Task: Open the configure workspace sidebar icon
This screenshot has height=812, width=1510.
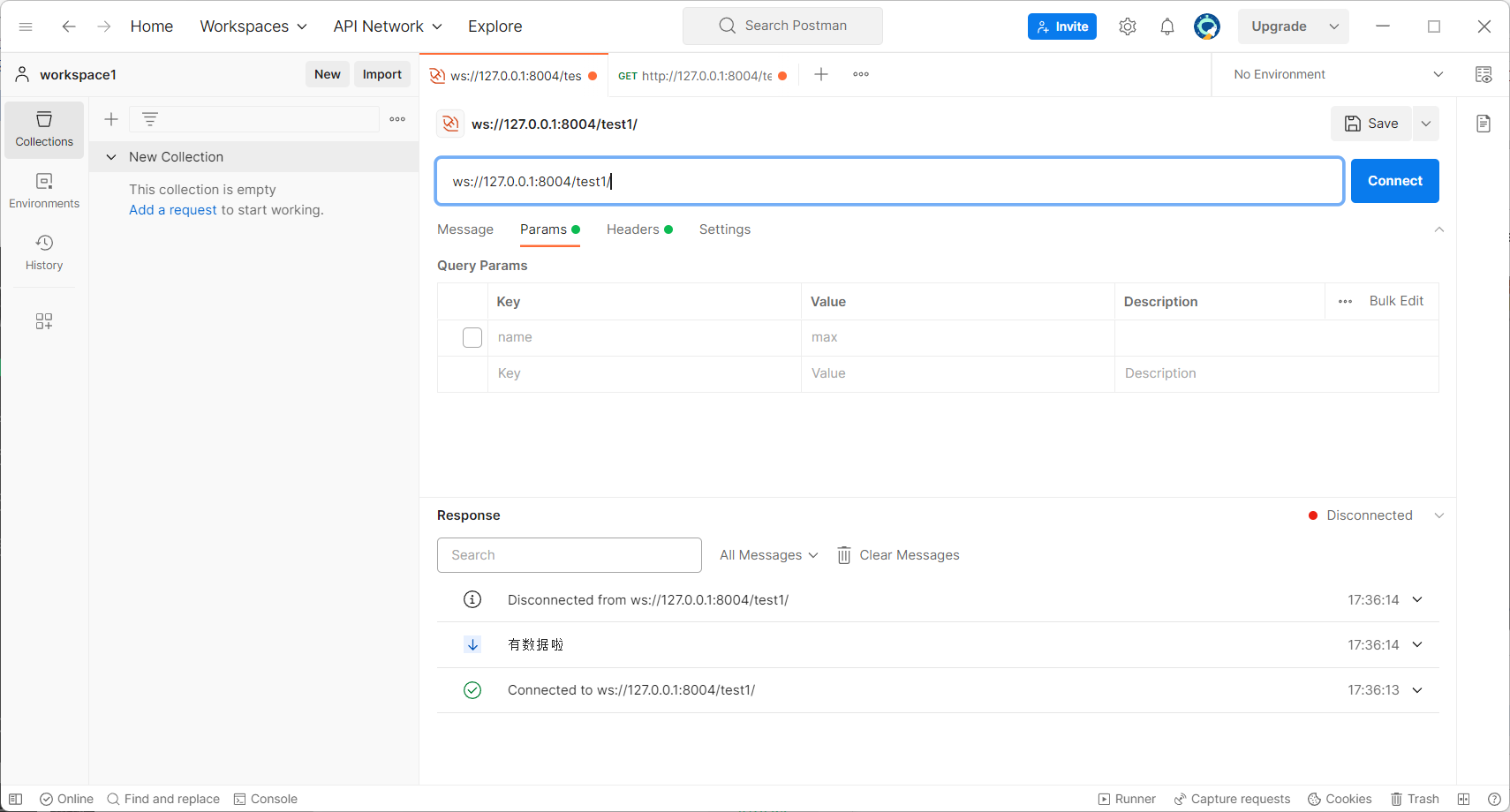Action: pos(44,321)
